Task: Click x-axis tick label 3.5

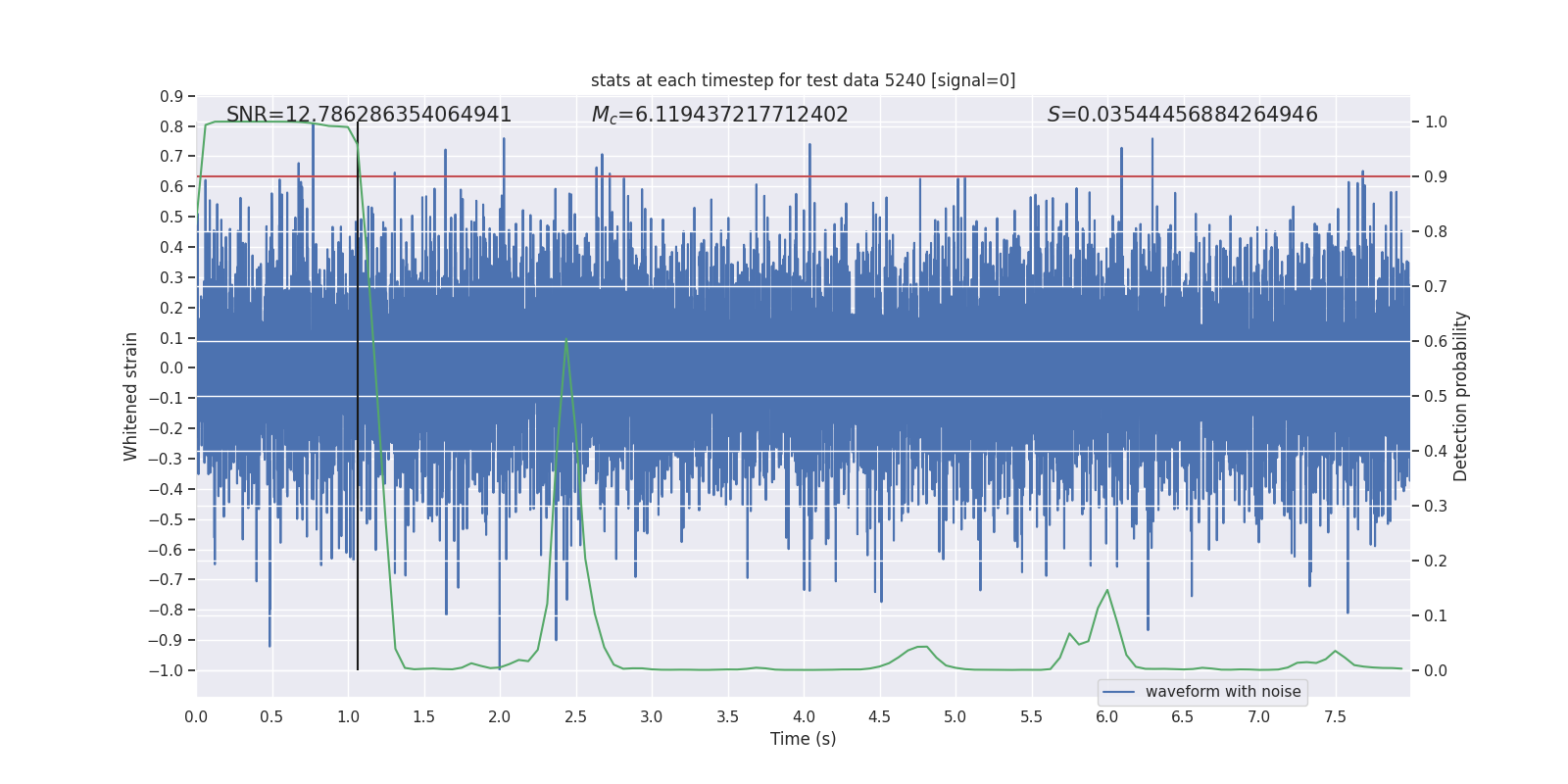Action: click(x=727, y=717)
